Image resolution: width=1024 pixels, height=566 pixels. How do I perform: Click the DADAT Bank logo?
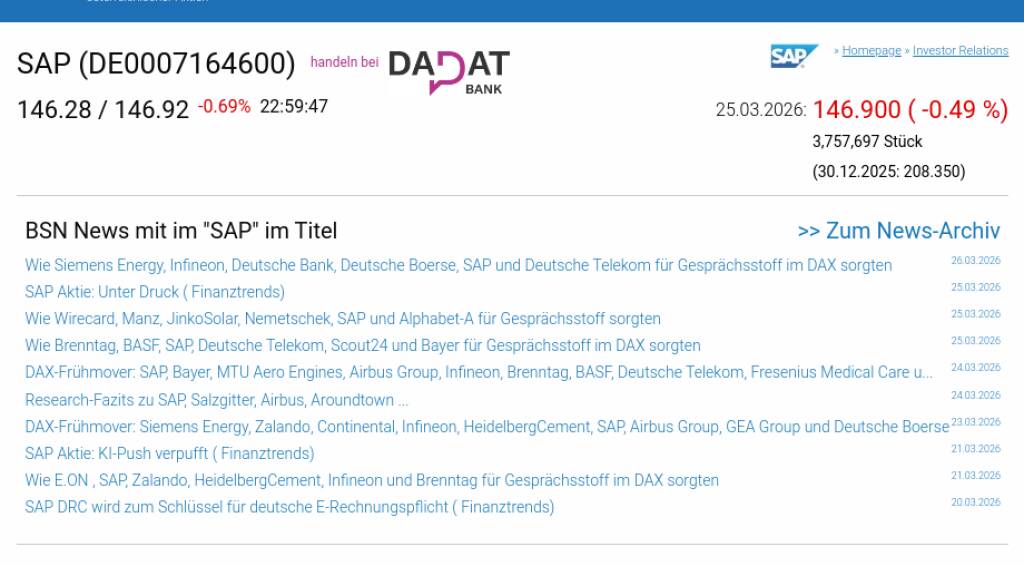pos(449,72)
